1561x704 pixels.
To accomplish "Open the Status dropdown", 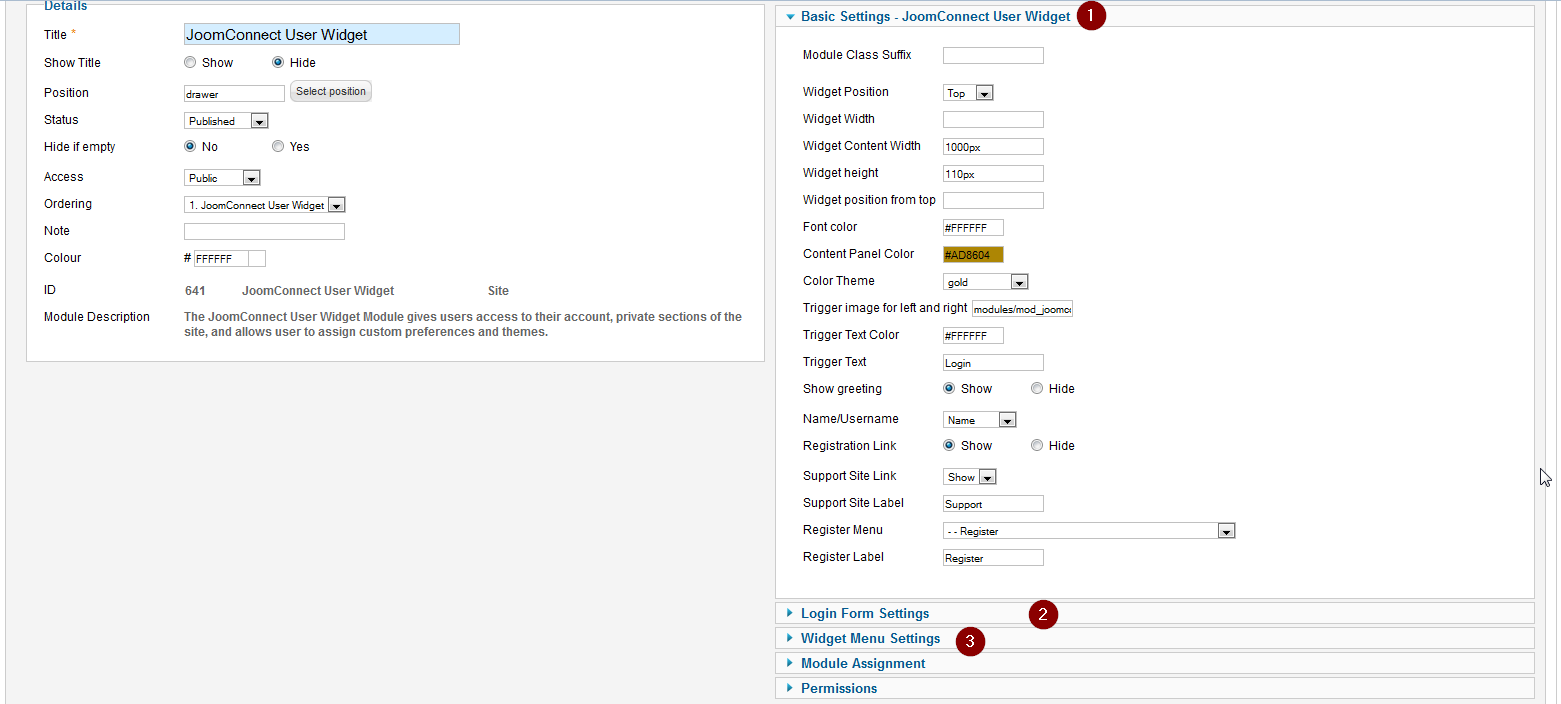I will (x=226, y=121).
